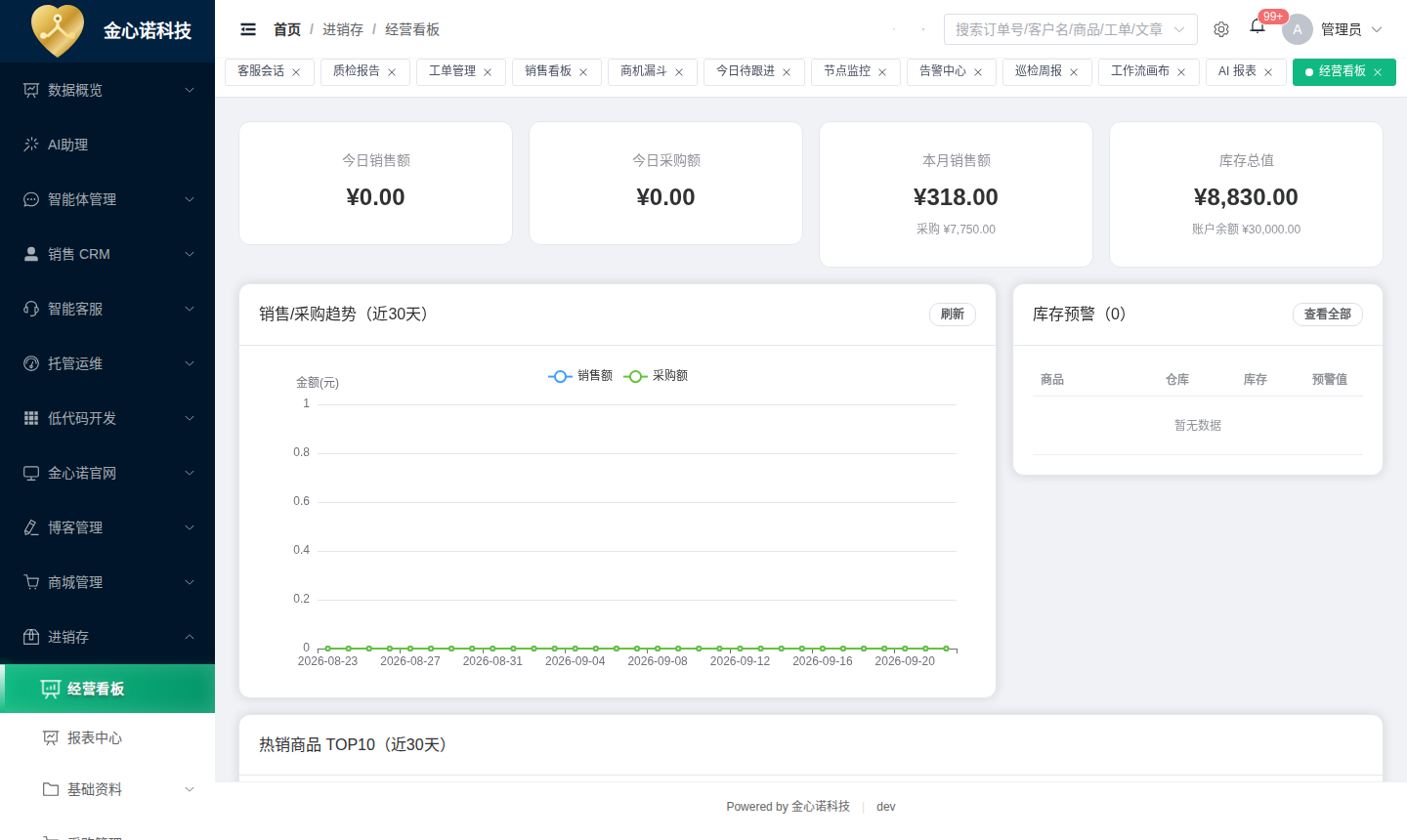Click the 库存总值 ¥8,830.00 card
1407x840 pixels.
[x=1246, y=194]
